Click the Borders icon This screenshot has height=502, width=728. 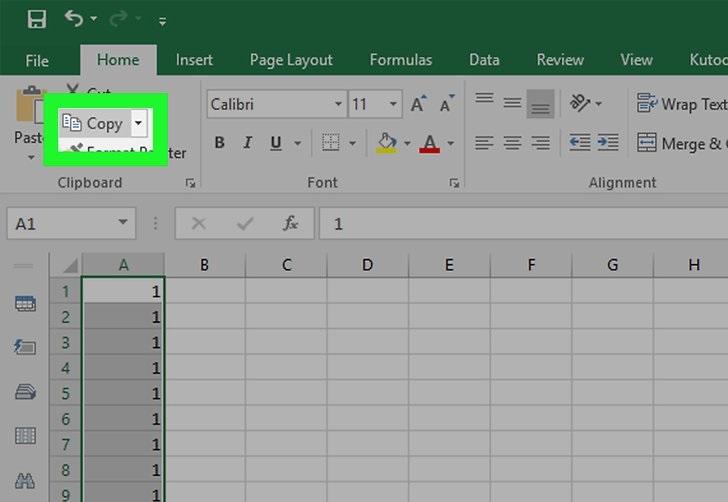(x=331, y=143)
